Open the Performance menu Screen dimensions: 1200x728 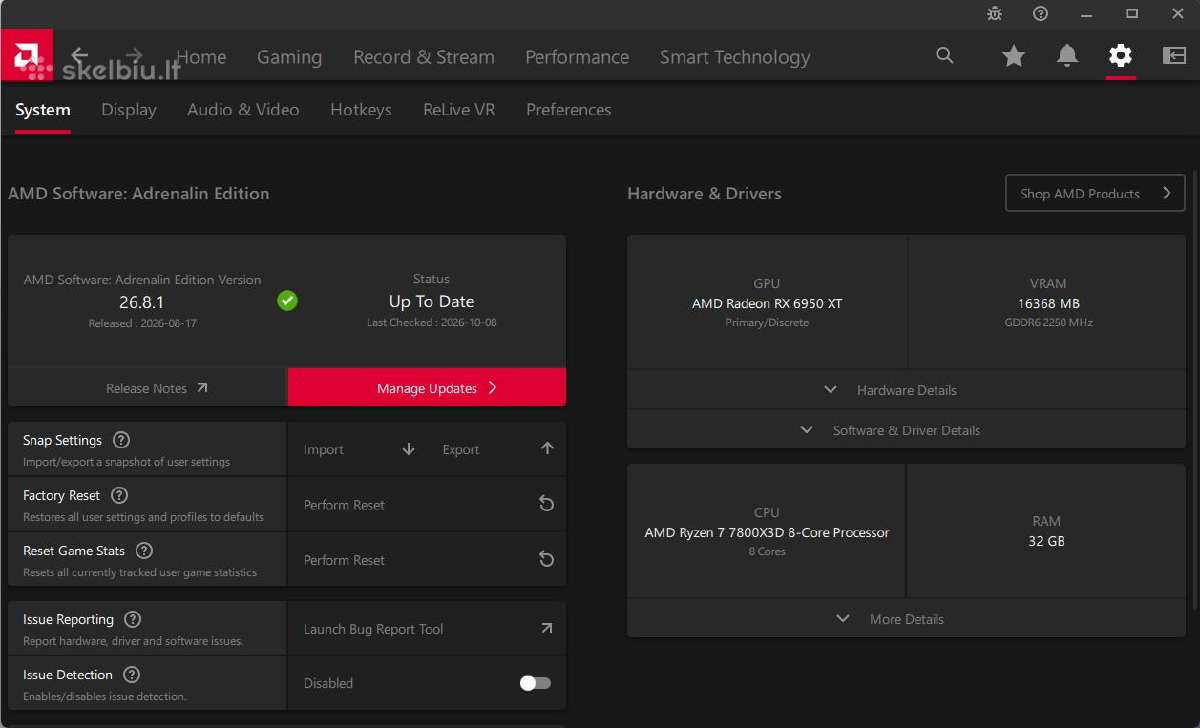point(577,57)
